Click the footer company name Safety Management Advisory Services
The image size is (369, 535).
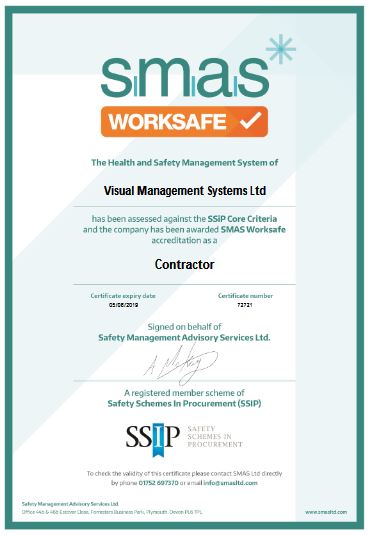70,504
